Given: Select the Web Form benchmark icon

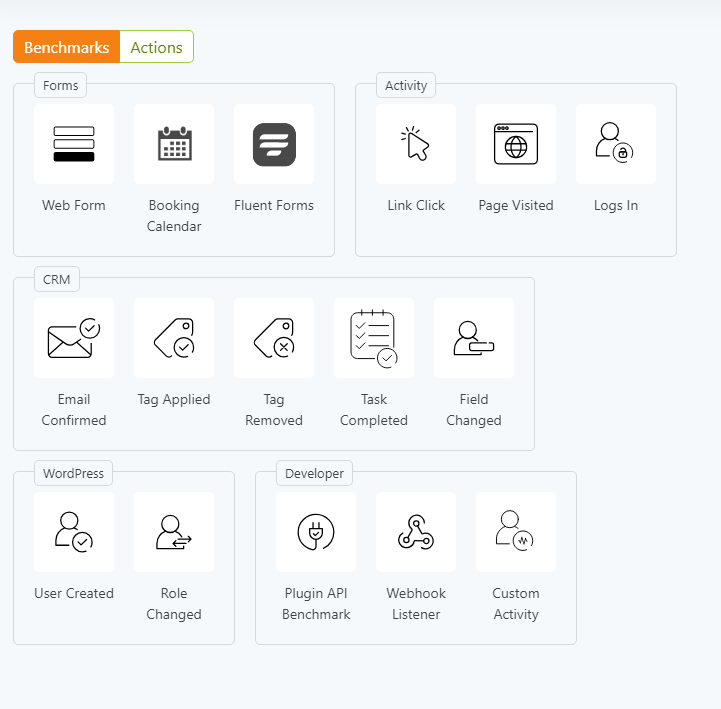Looking at the screenshot, I should (x=74, y=144).
